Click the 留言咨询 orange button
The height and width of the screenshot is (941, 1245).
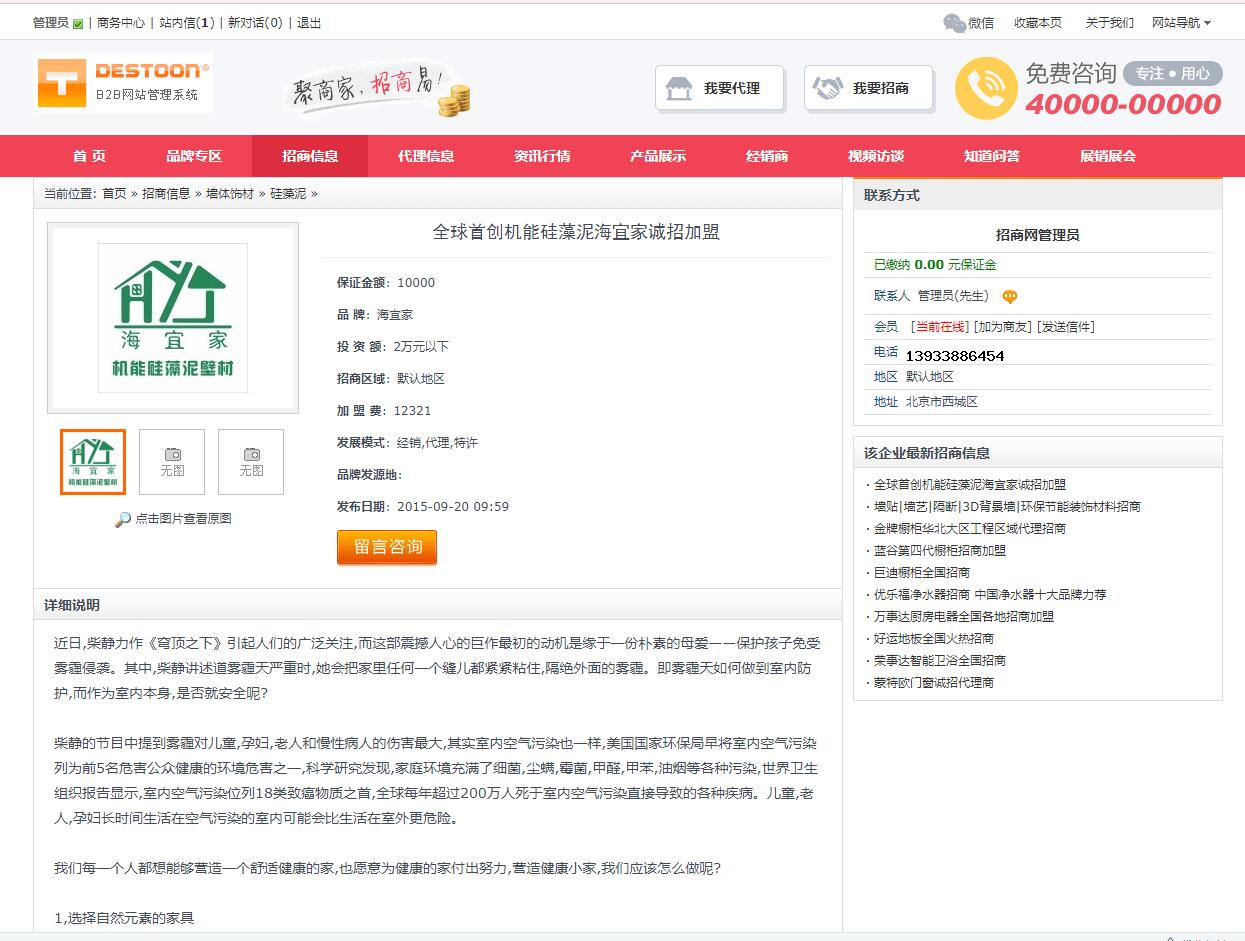coord(387,547)
